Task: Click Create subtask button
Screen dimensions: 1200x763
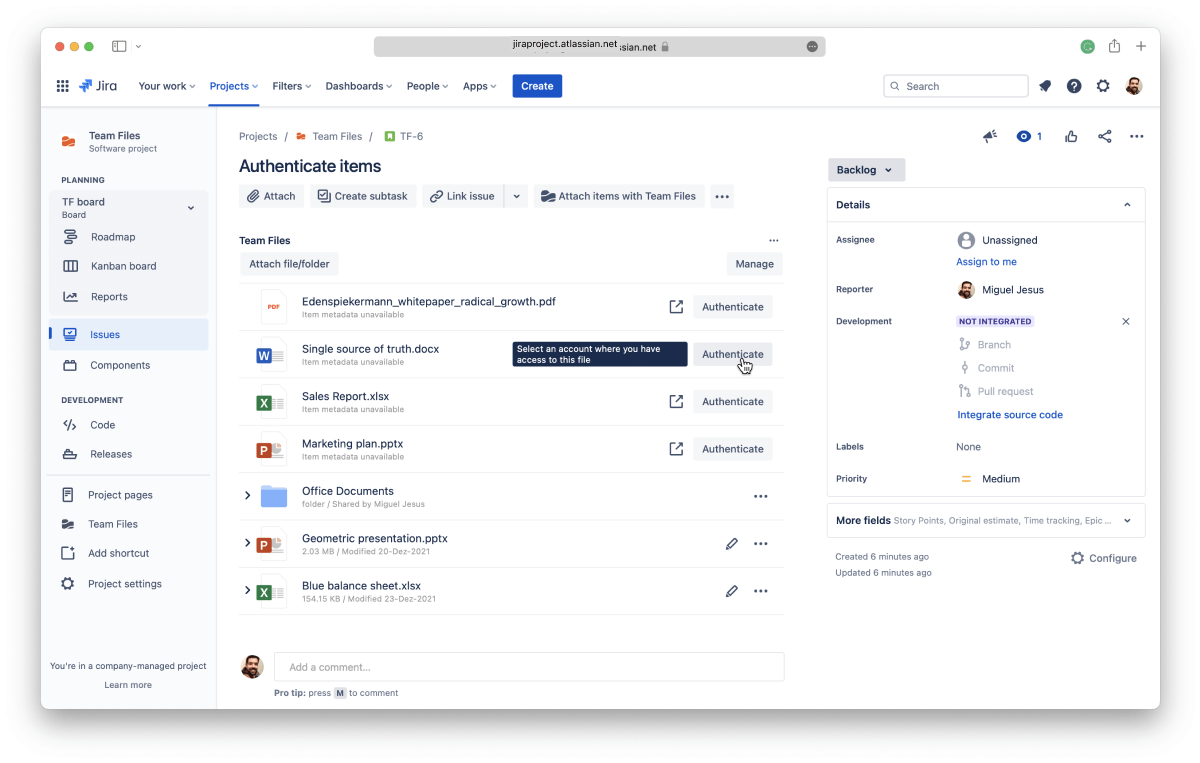Action: click(363, 196)
